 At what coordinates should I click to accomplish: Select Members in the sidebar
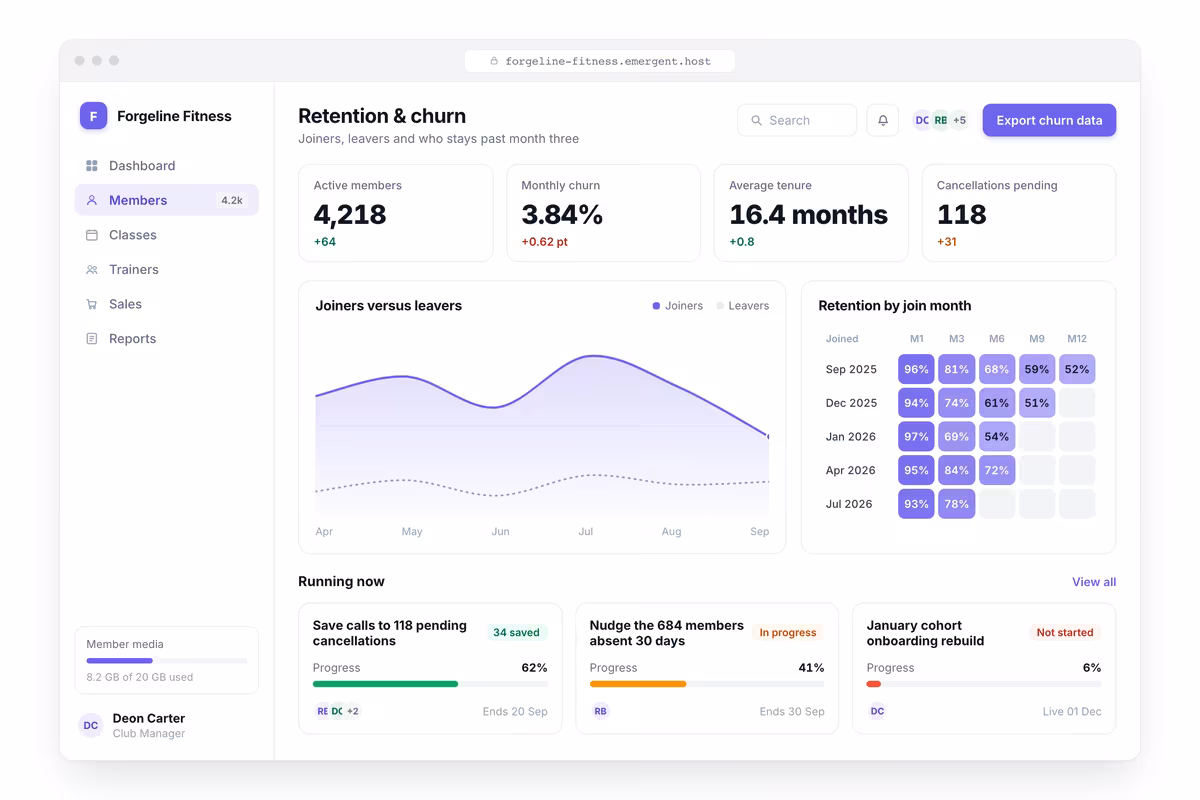pos(167,200)
